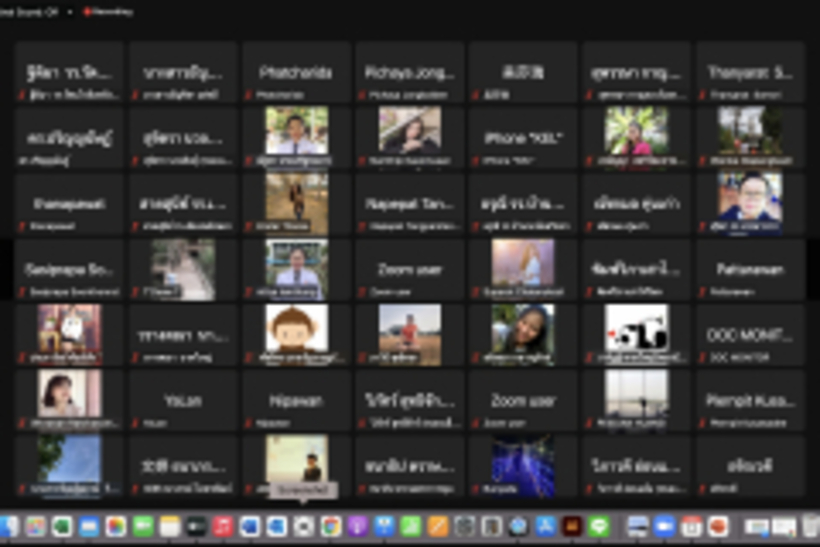Click muted microphone icon on Phatcharida's tile
The height and width of the screenshot is (547, 820).
coord(249,95)
